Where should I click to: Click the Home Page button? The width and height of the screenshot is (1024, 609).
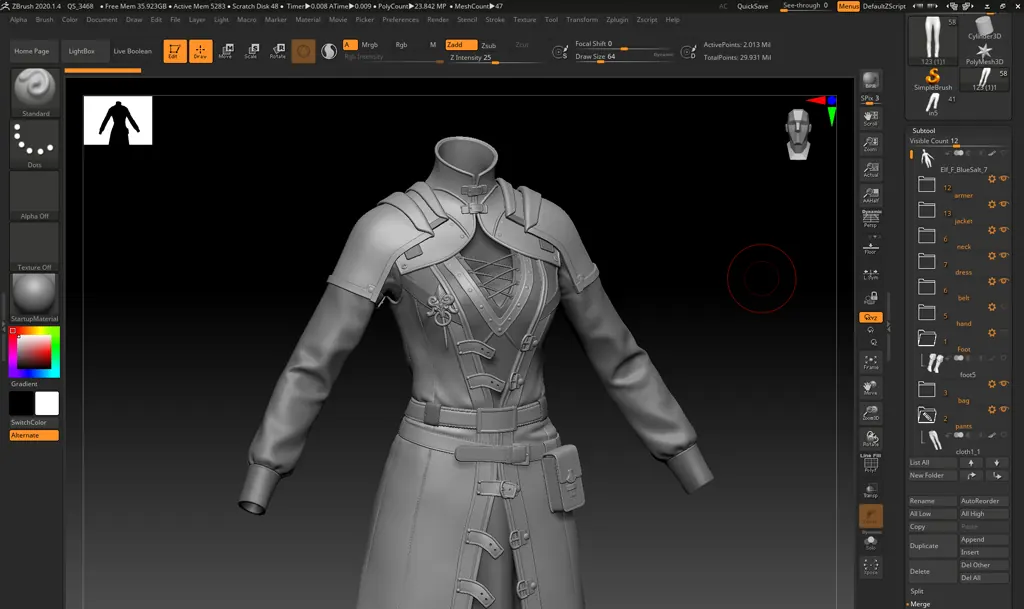click(x=31, y=51)
